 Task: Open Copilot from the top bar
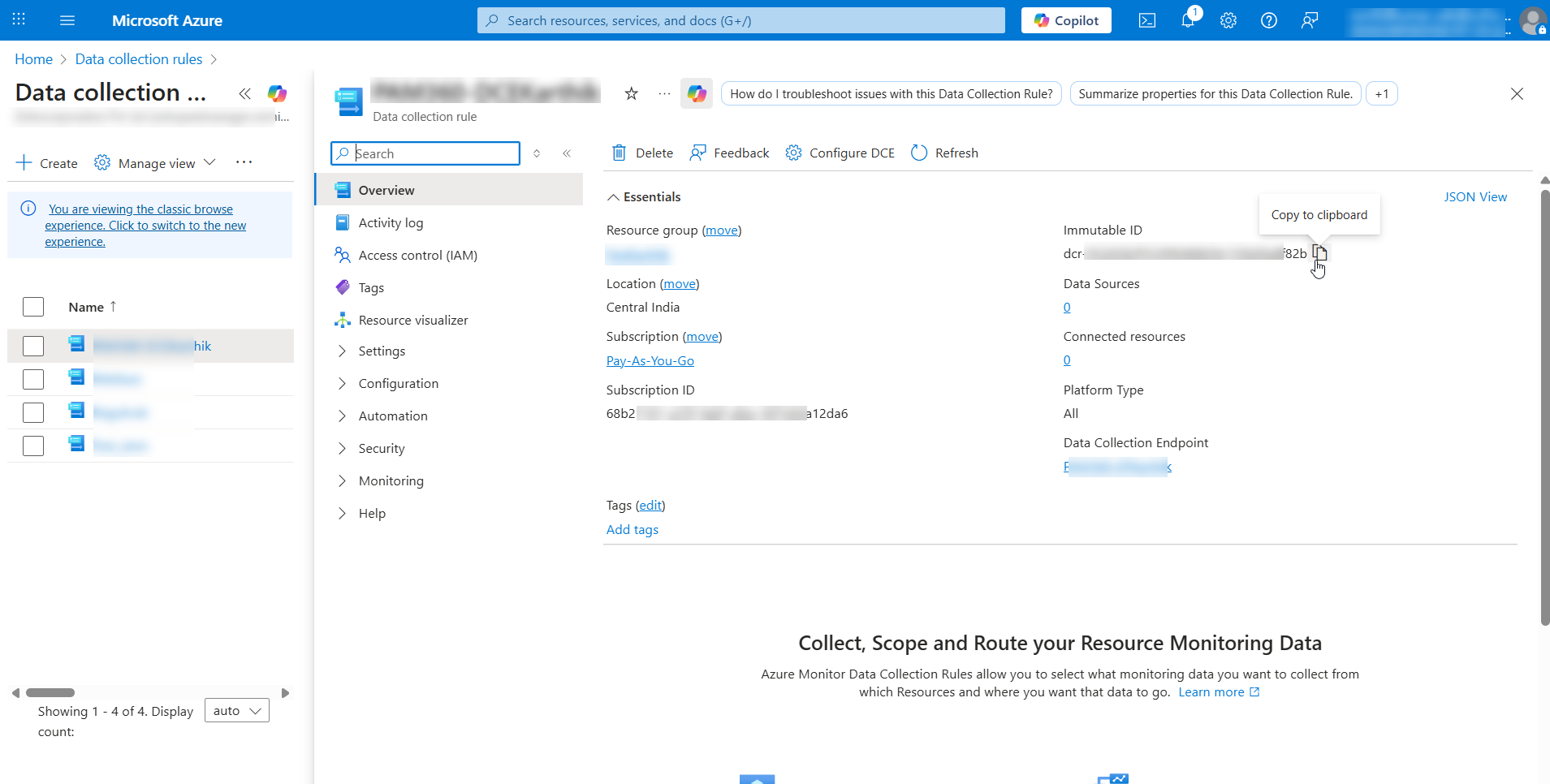click(x=1065, y=20)
